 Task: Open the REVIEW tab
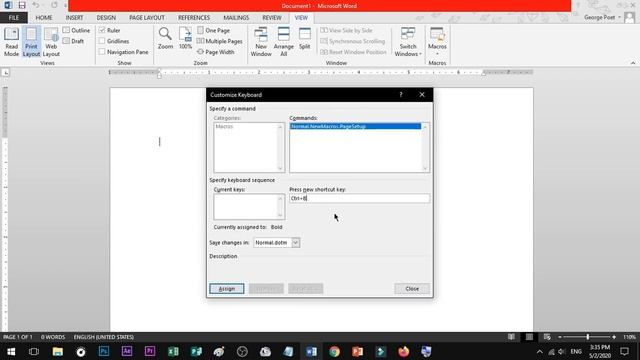coord(272,18)
